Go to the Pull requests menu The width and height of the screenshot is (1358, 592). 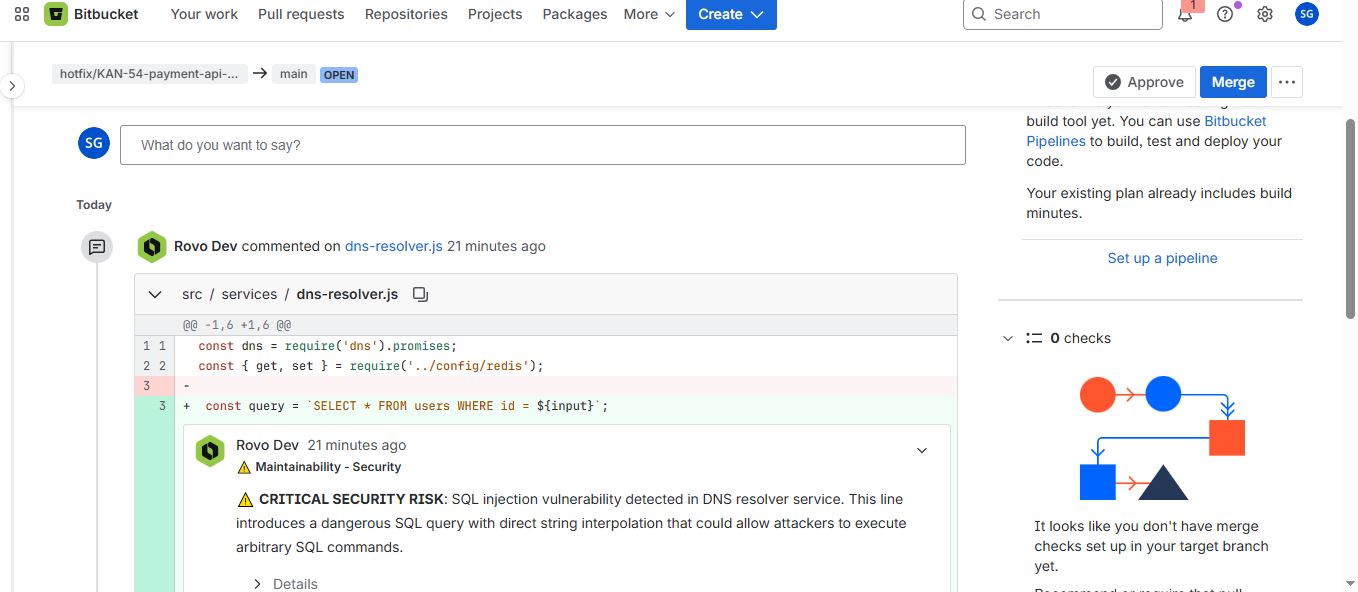pos(301,14)
